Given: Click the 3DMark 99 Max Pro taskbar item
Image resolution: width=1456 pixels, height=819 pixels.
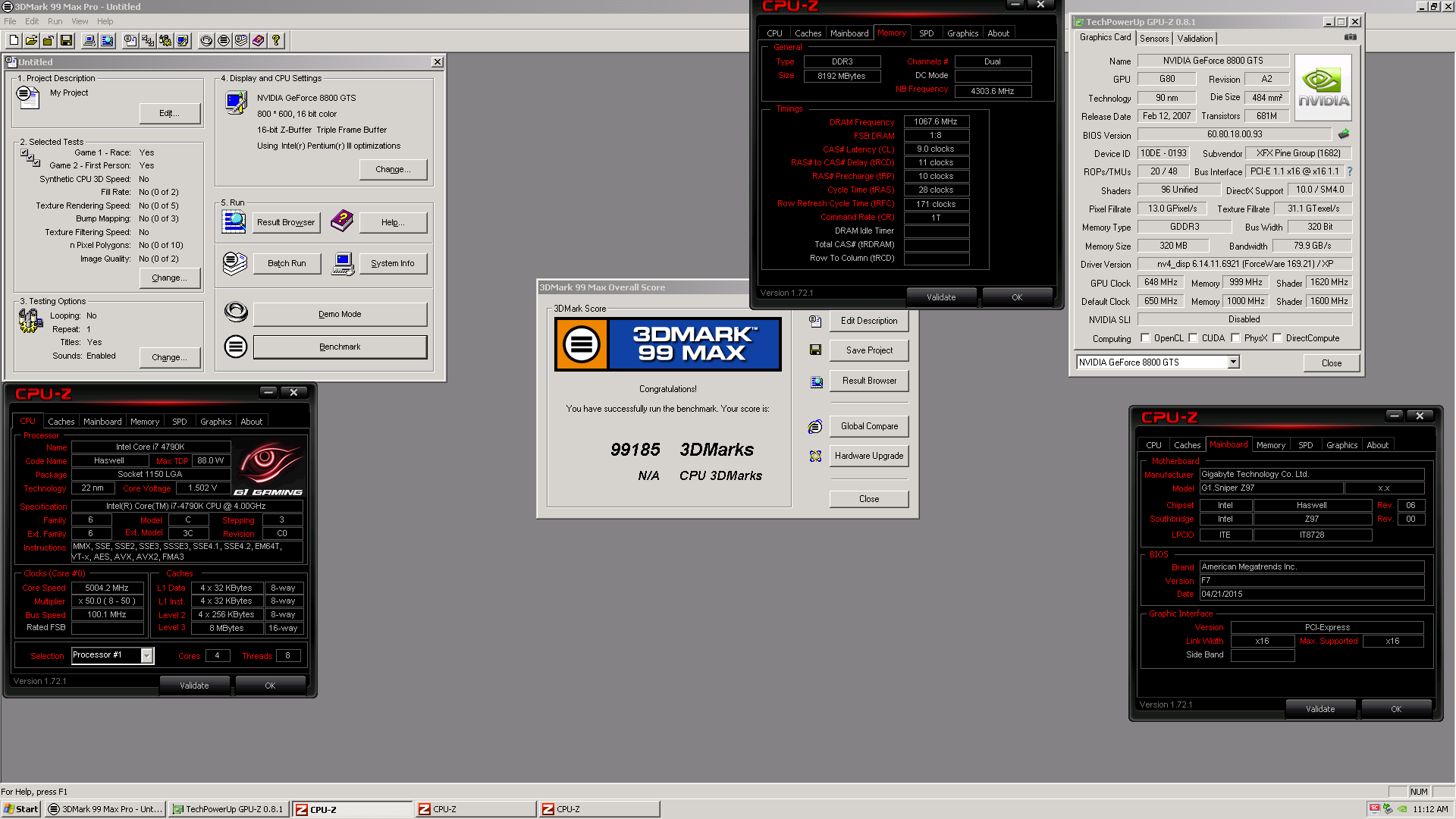Looking at the screenshot, I should (x=105, y=809).
